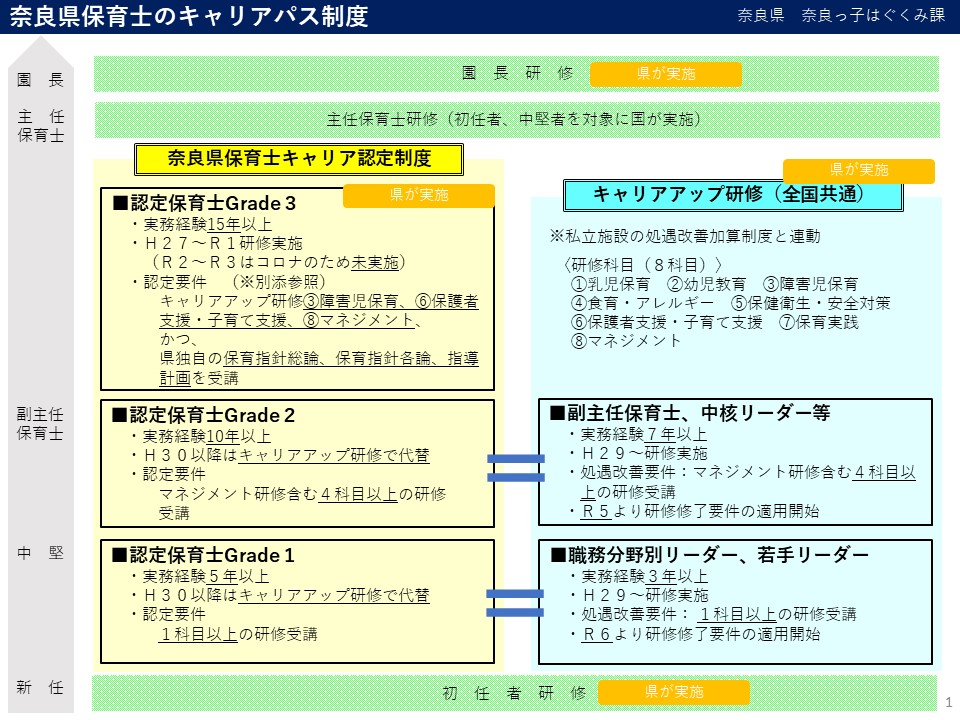Click the line R6より研修修了要件の適用開始
This screenshot has height=720, width=960.
(x=700, y=634)
